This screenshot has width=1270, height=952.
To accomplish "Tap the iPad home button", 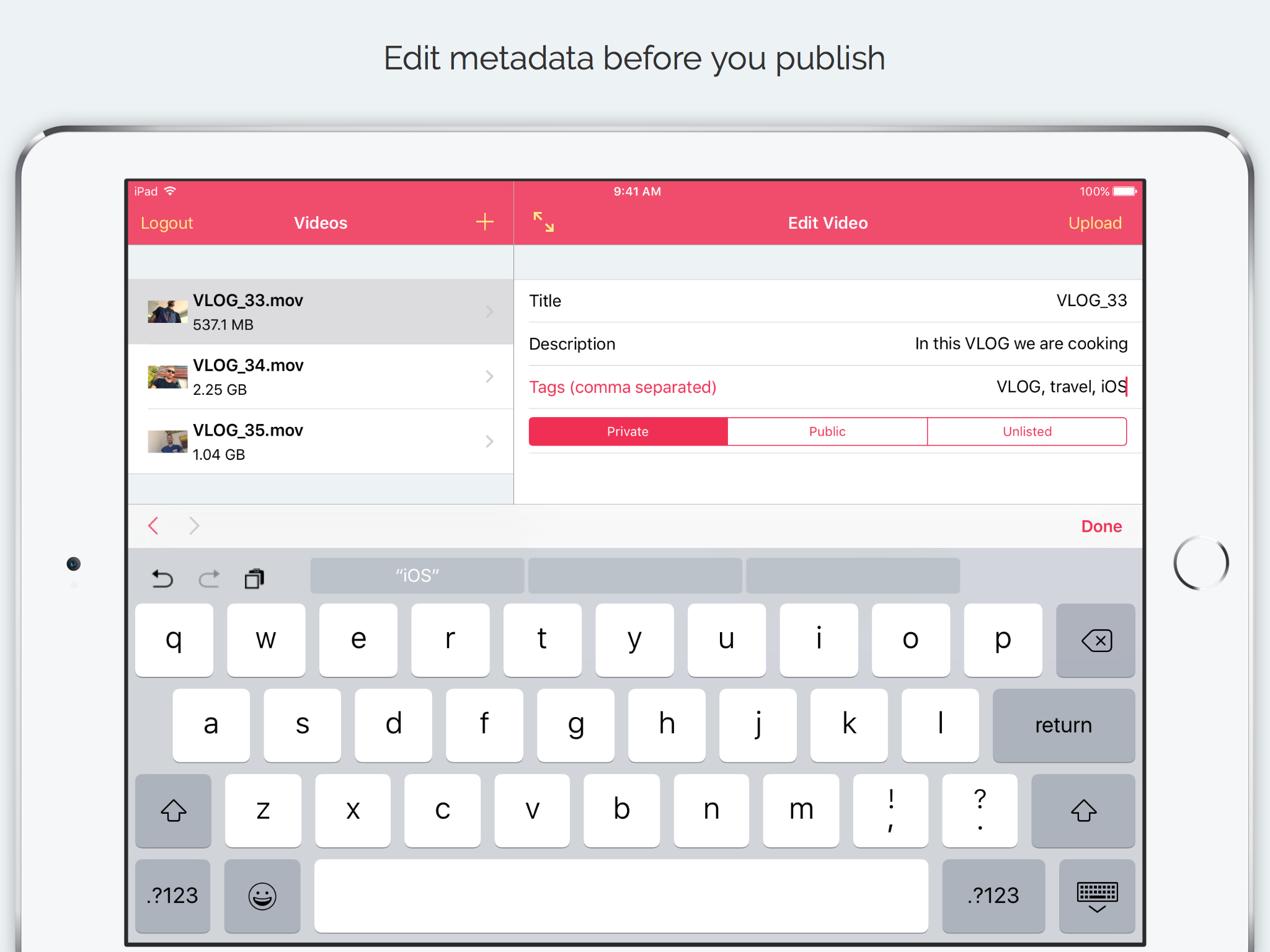I will 1201,563.
